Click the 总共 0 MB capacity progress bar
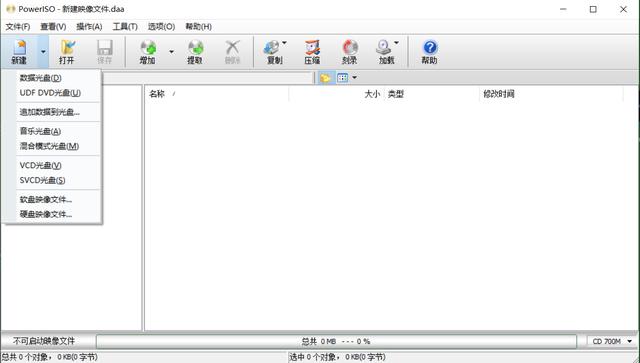The image size is (640, 363). click(x=336, y=341)
